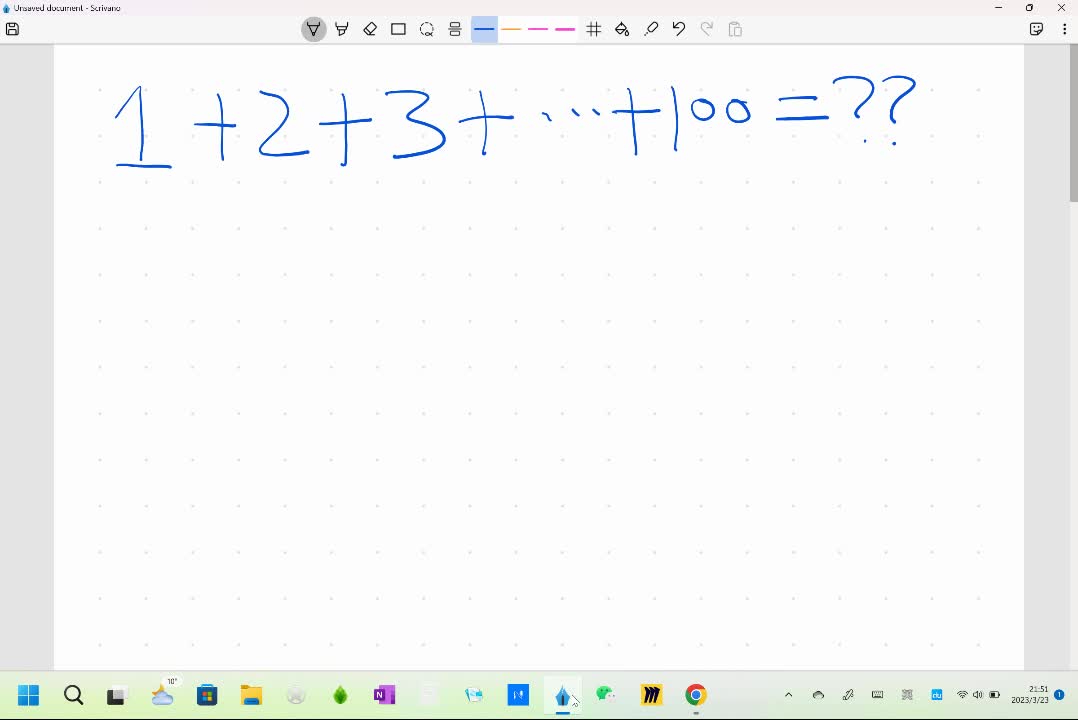Open Microsoft Store from the taskbar

point(207,695)
